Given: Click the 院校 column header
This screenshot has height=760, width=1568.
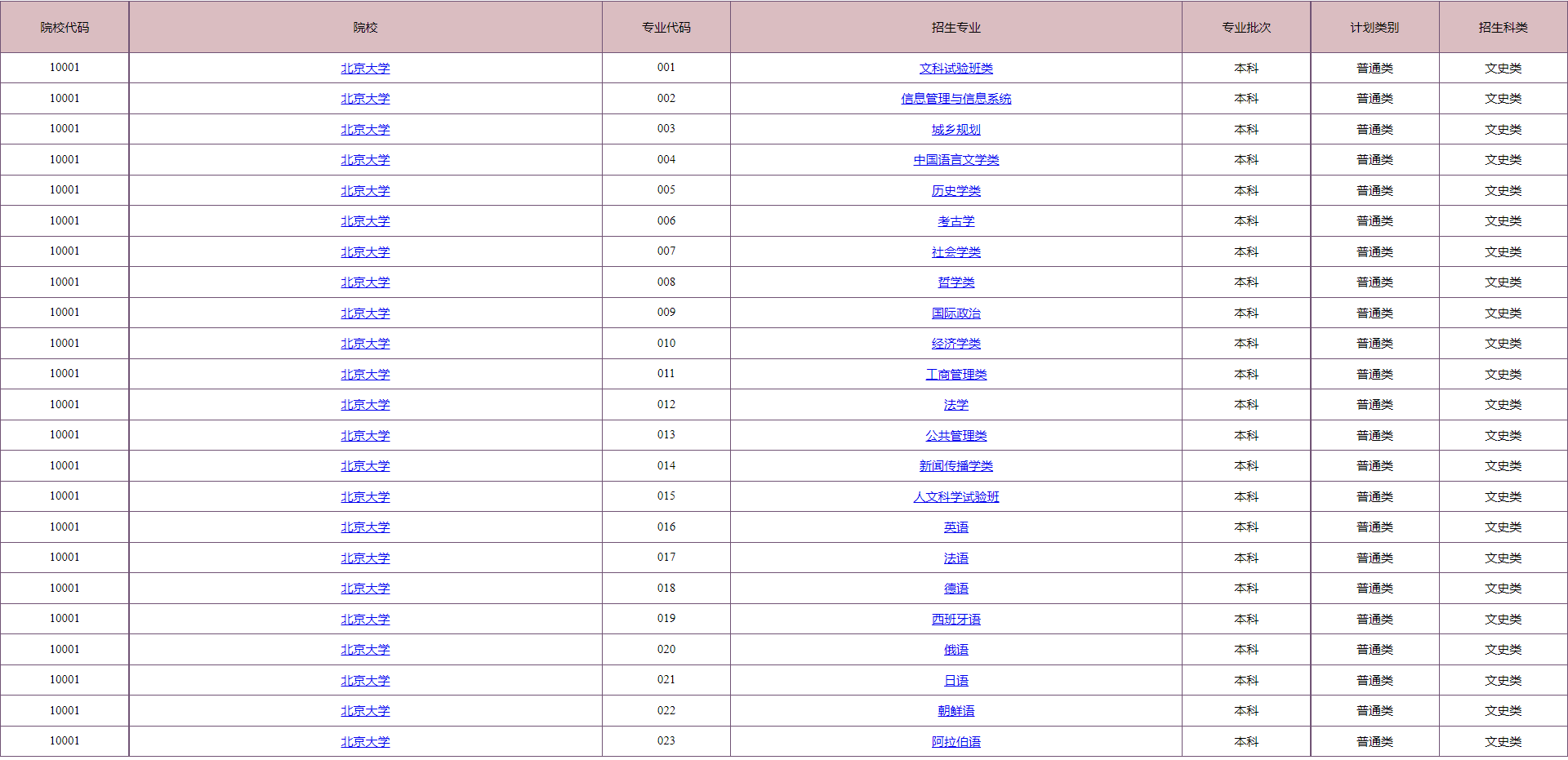Looking at the screenshot, I should click(x=365, y=28).
